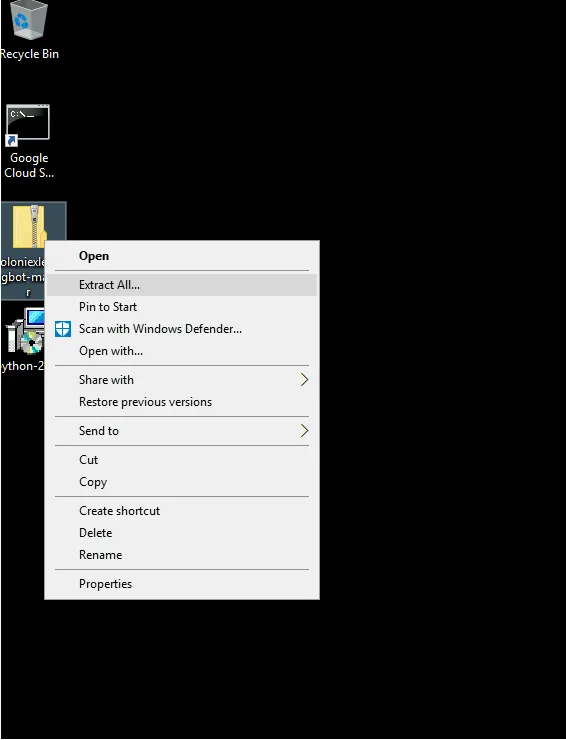Choose Extract All... from context menu
This screenshot has width=566, height=740.
coord(182,285)
